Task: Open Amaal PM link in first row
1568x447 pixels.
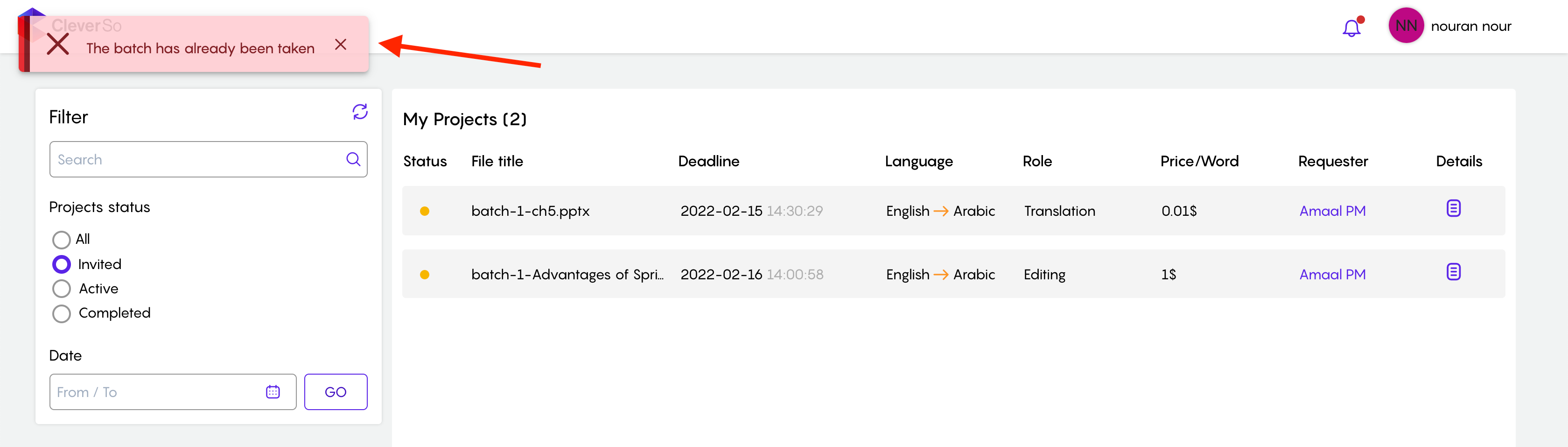Action: coord(1332,211)
